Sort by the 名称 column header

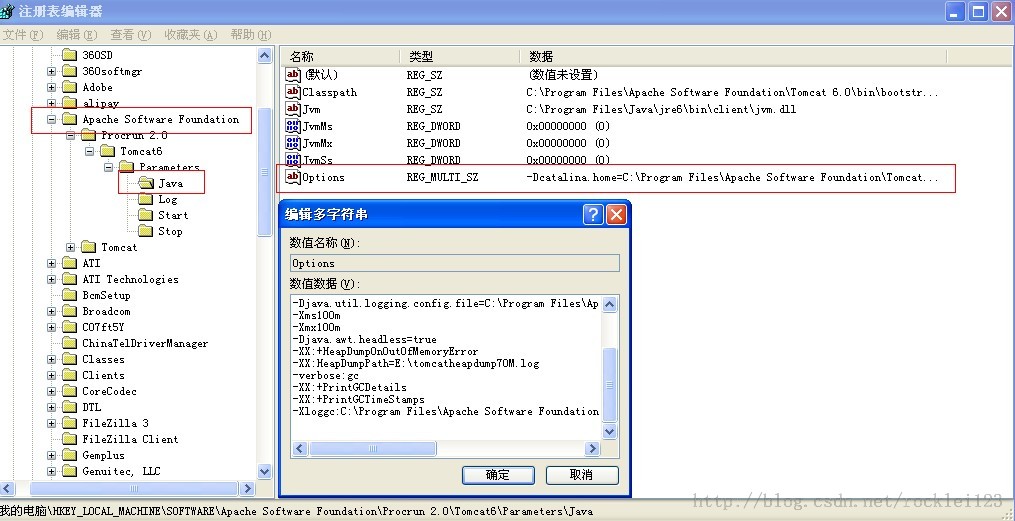coord(340,56)
